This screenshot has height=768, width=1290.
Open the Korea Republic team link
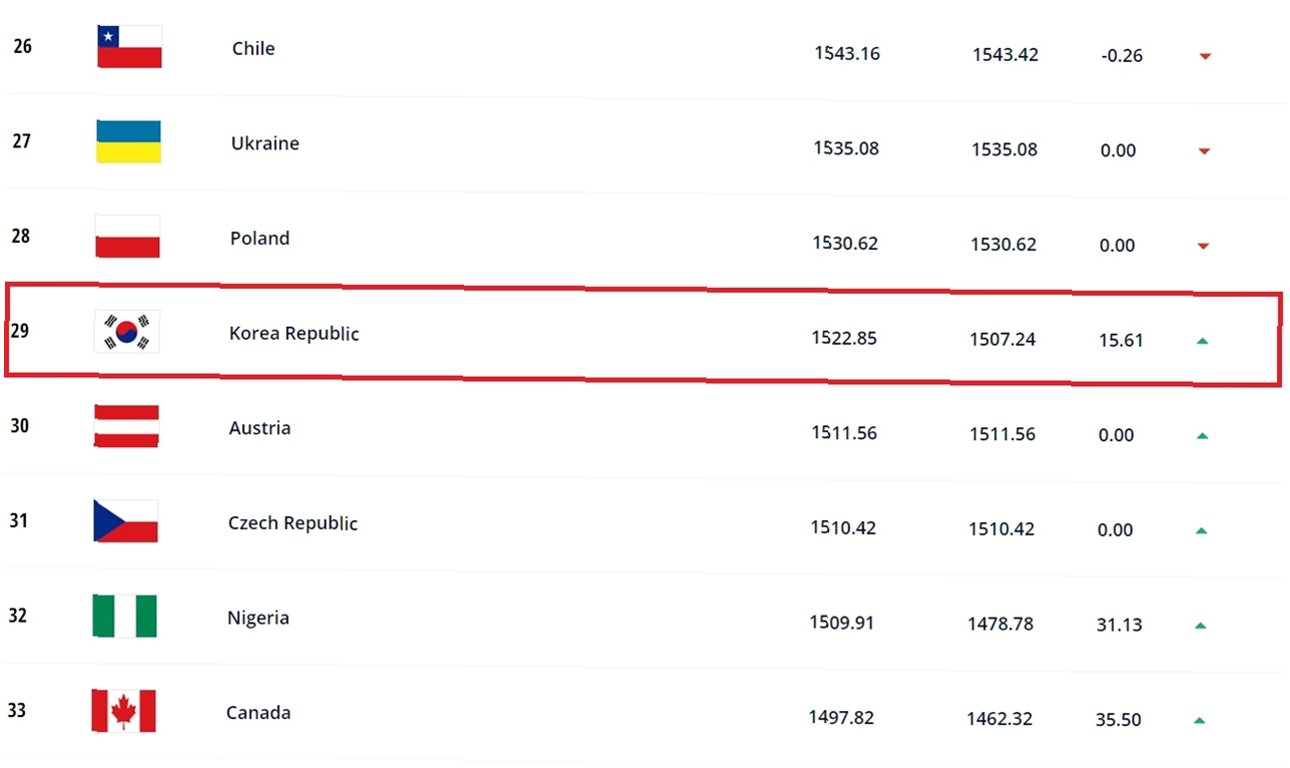pyautogui.click(x=294, y=333)
